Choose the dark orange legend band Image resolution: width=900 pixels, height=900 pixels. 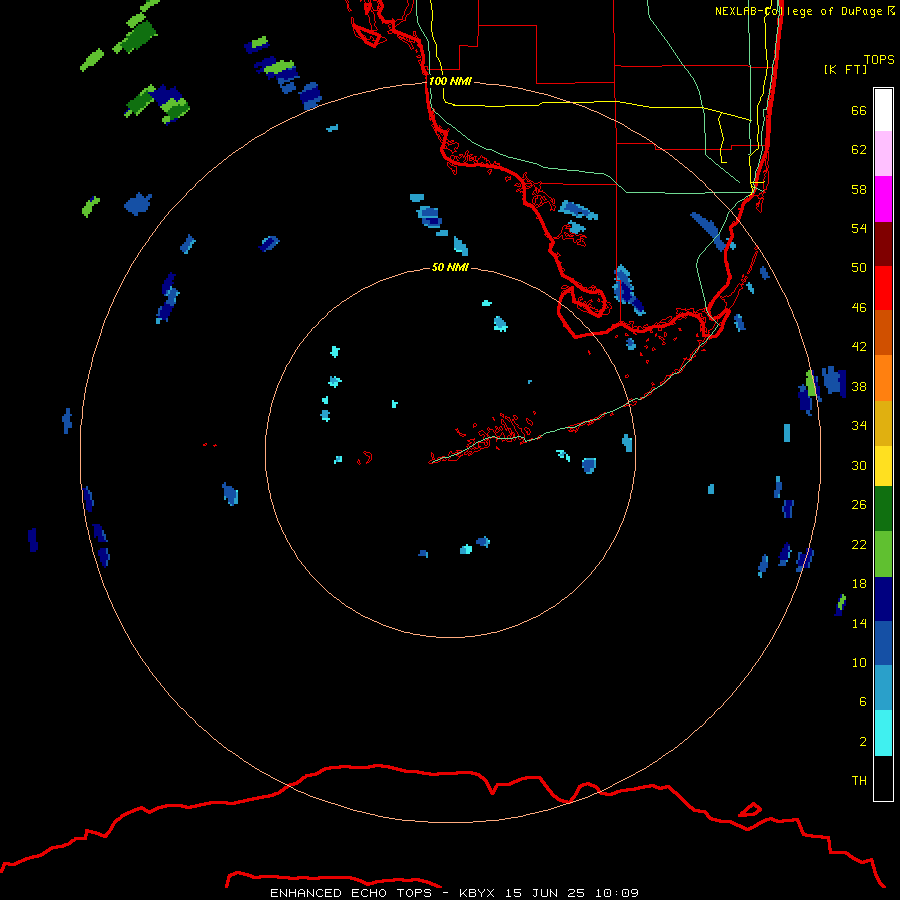[883, 332]
